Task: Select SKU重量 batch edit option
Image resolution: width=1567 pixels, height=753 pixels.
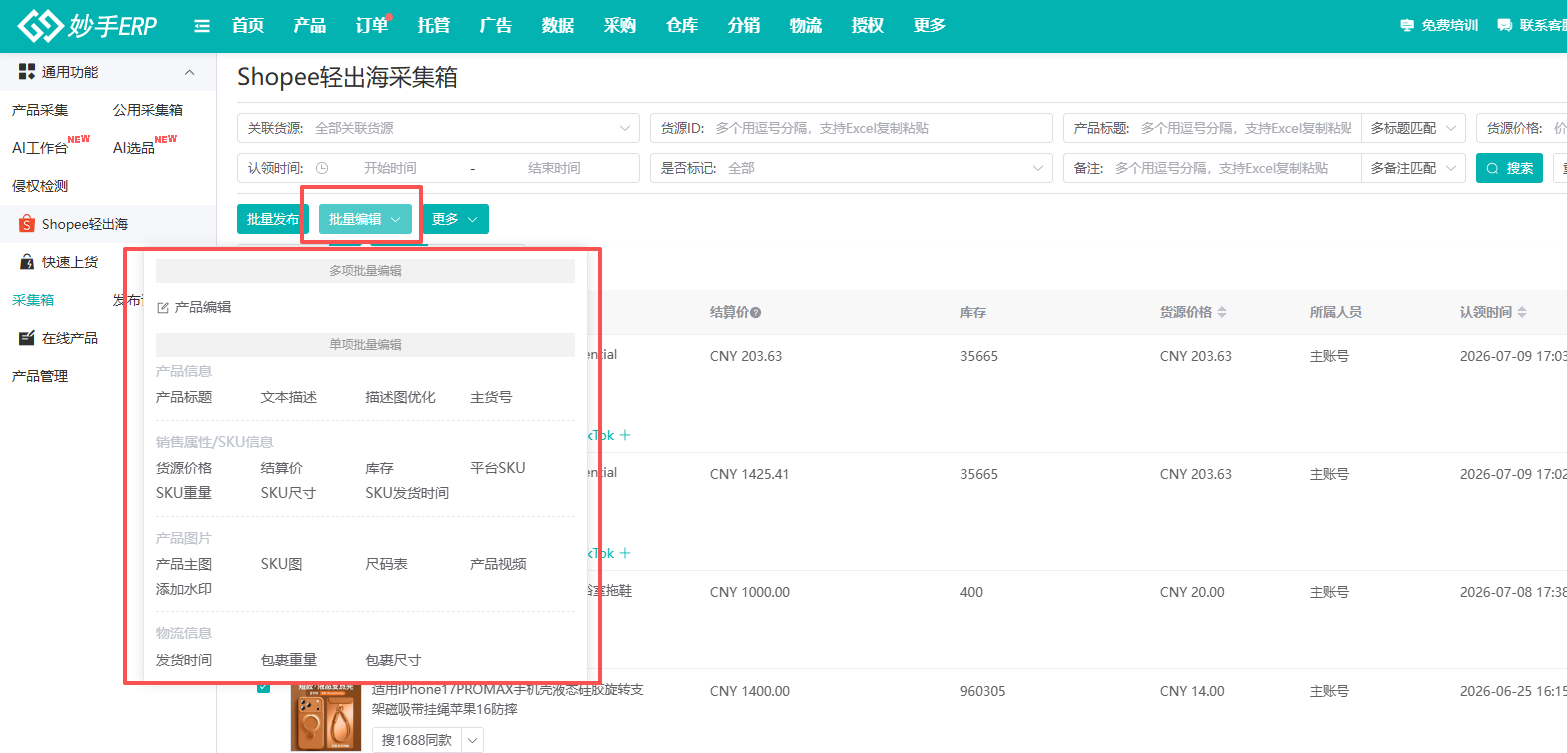Action: [x=184, y=493]
